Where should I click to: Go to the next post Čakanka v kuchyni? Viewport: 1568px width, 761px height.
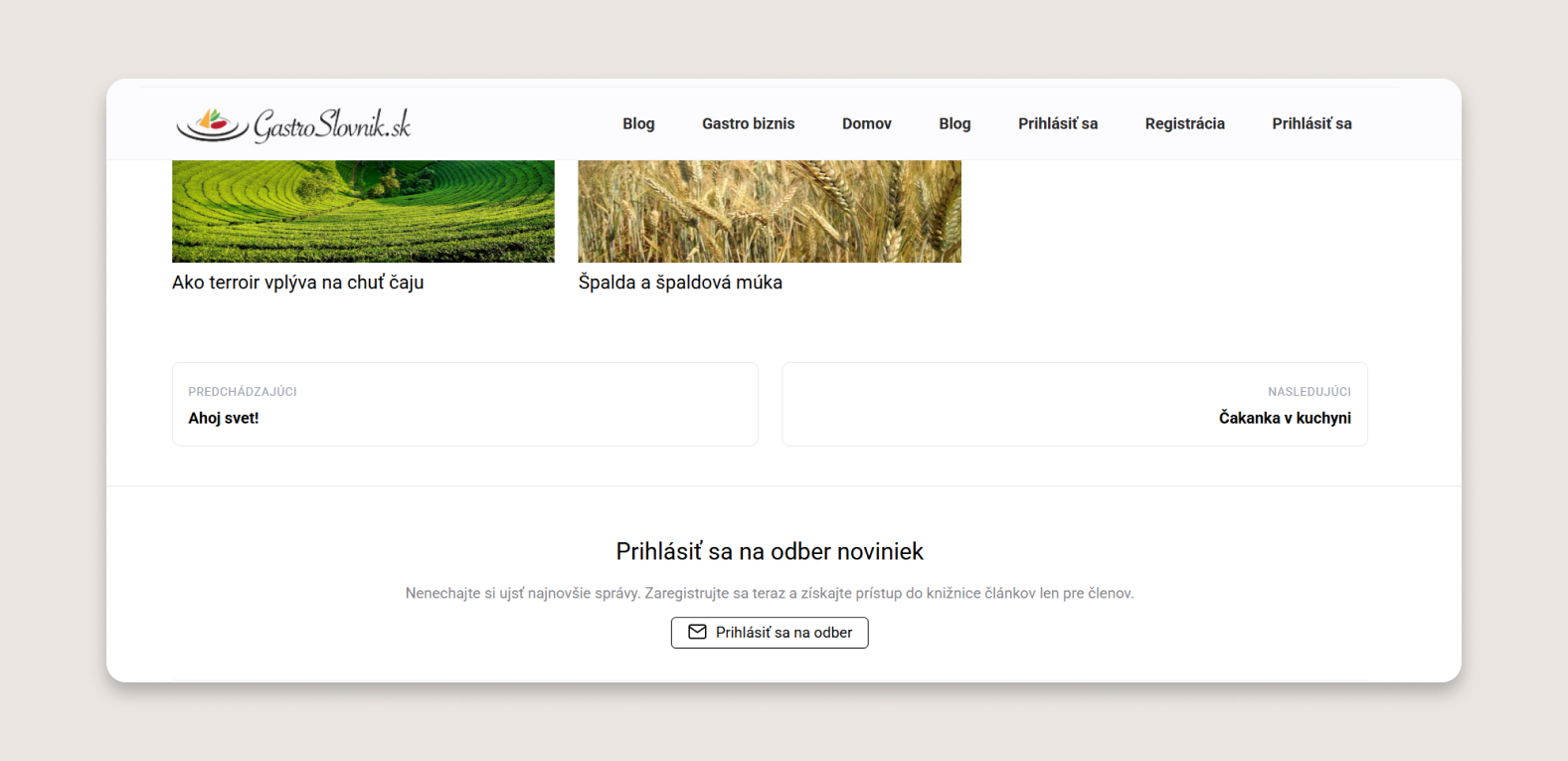point(1285,418)
